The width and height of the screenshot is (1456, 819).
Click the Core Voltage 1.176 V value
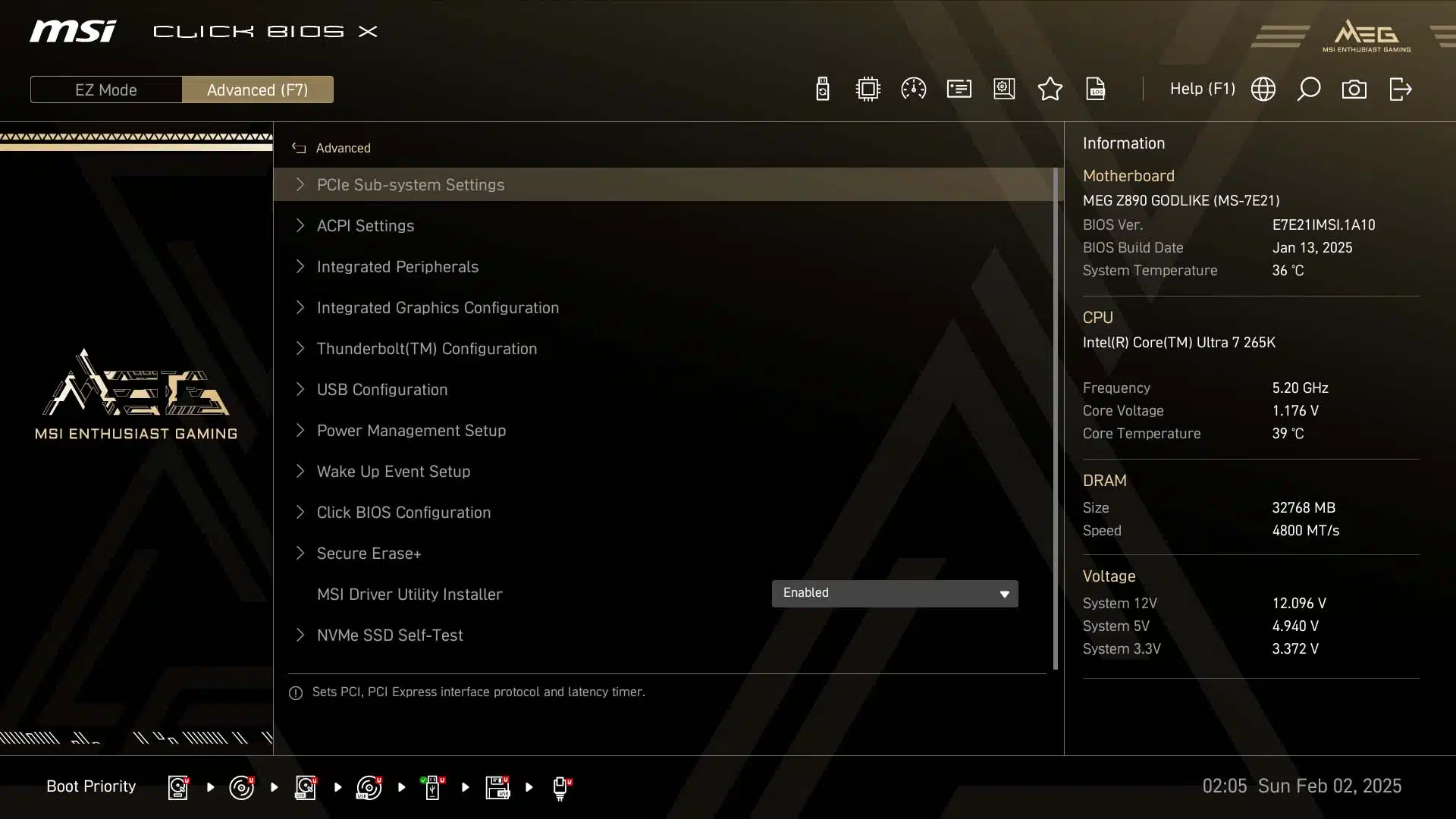click(1295, 410)
